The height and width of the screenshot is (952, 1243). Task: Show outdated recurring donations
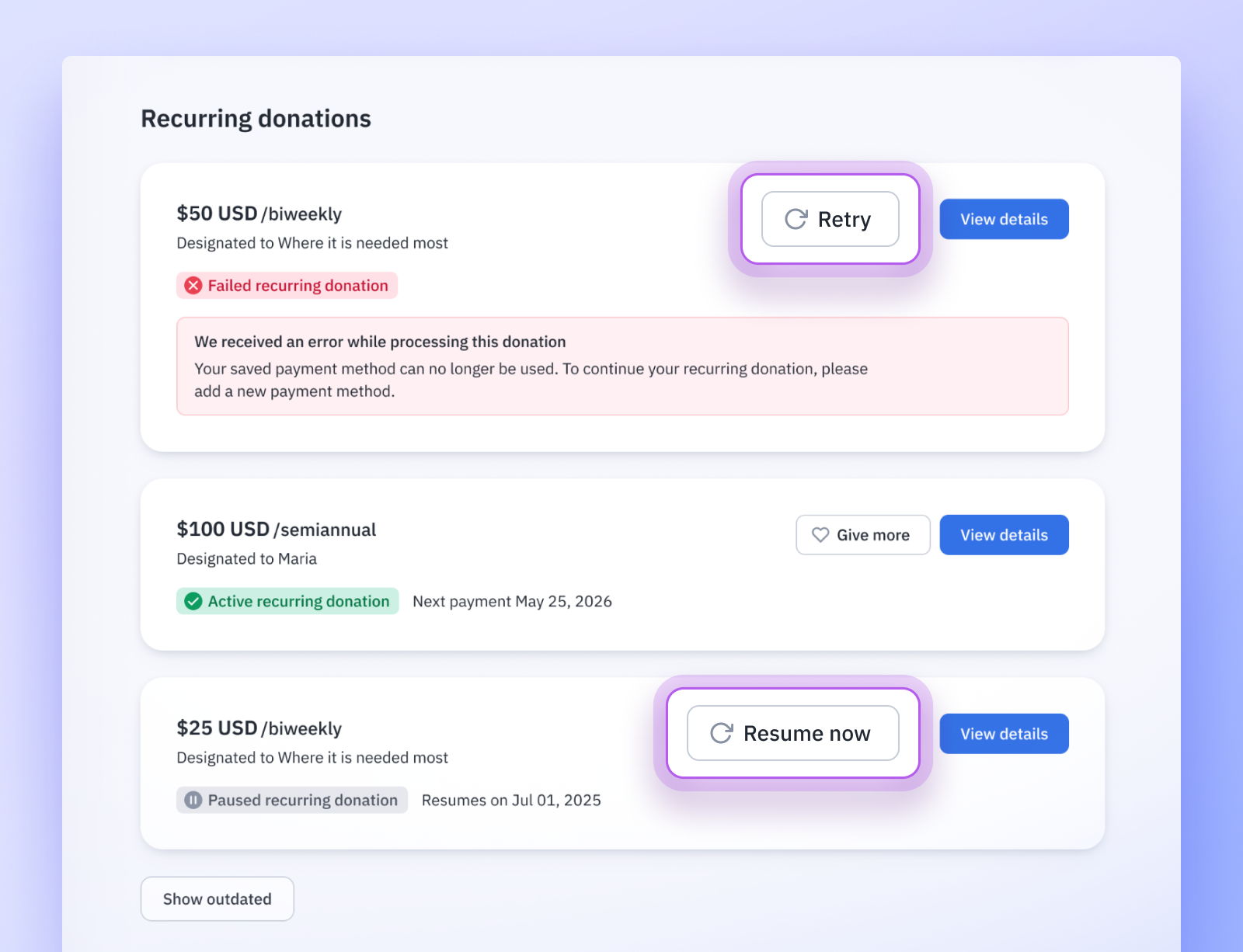[217, 899]
